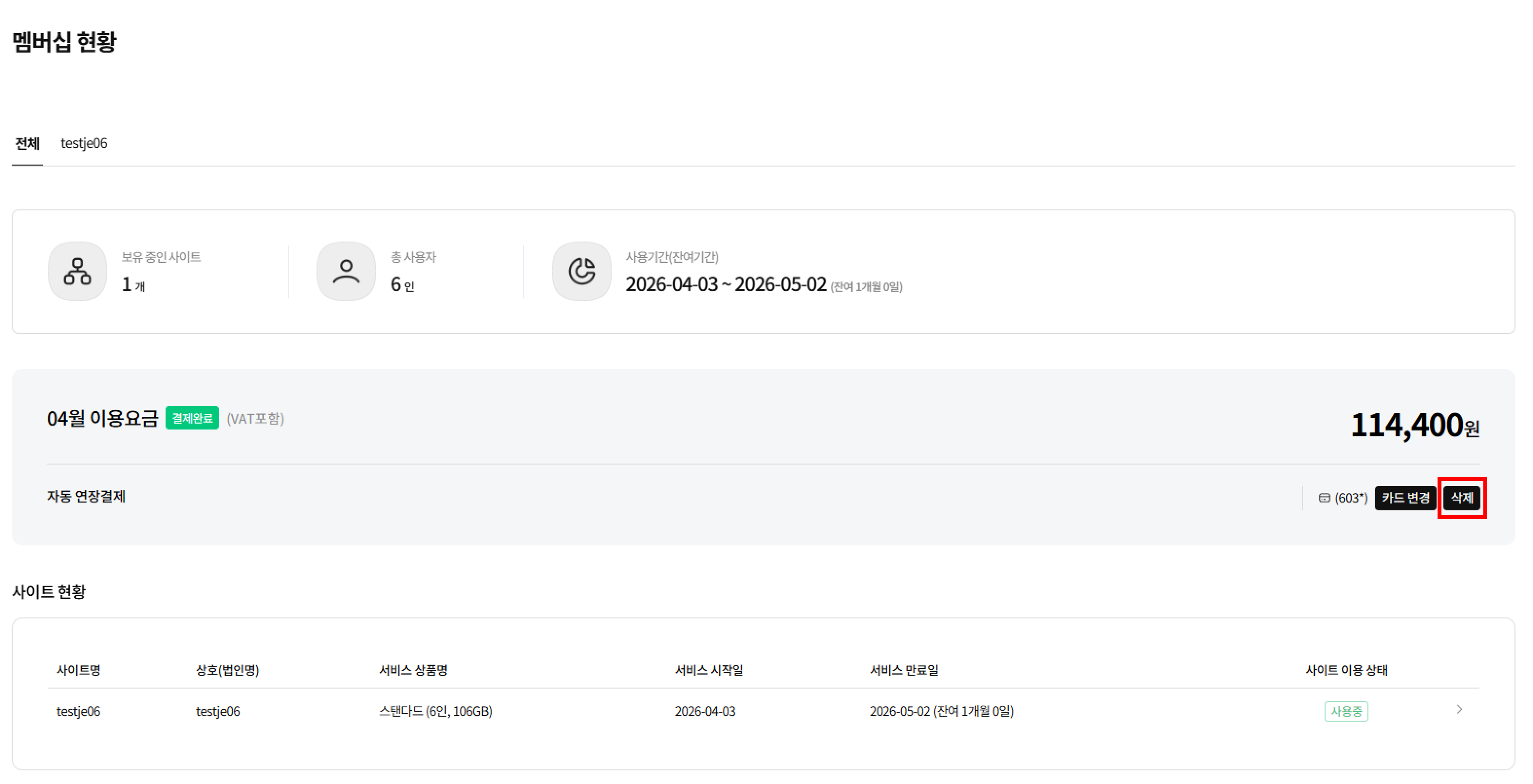Image resolution: width=1533 pixels, height=784 pixels.
Task: Select the testje06 site name cell
Action: tap(78, 711)
